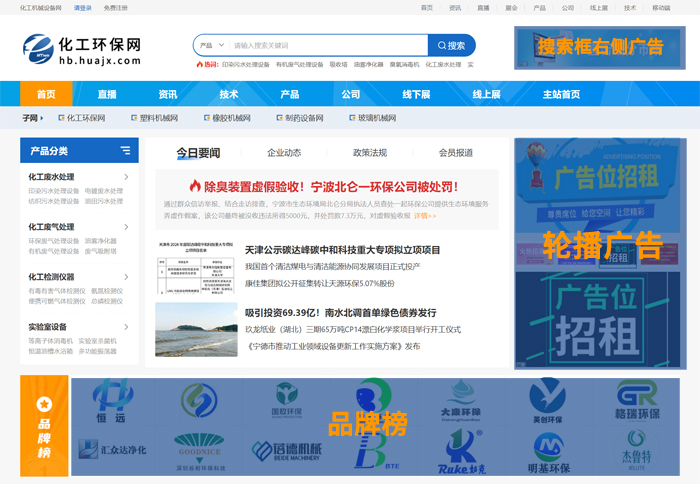The height and width of the screenshot is (484, 700).
Task: Open 直播 in the main navigation bar
Action: pos(107,94)
